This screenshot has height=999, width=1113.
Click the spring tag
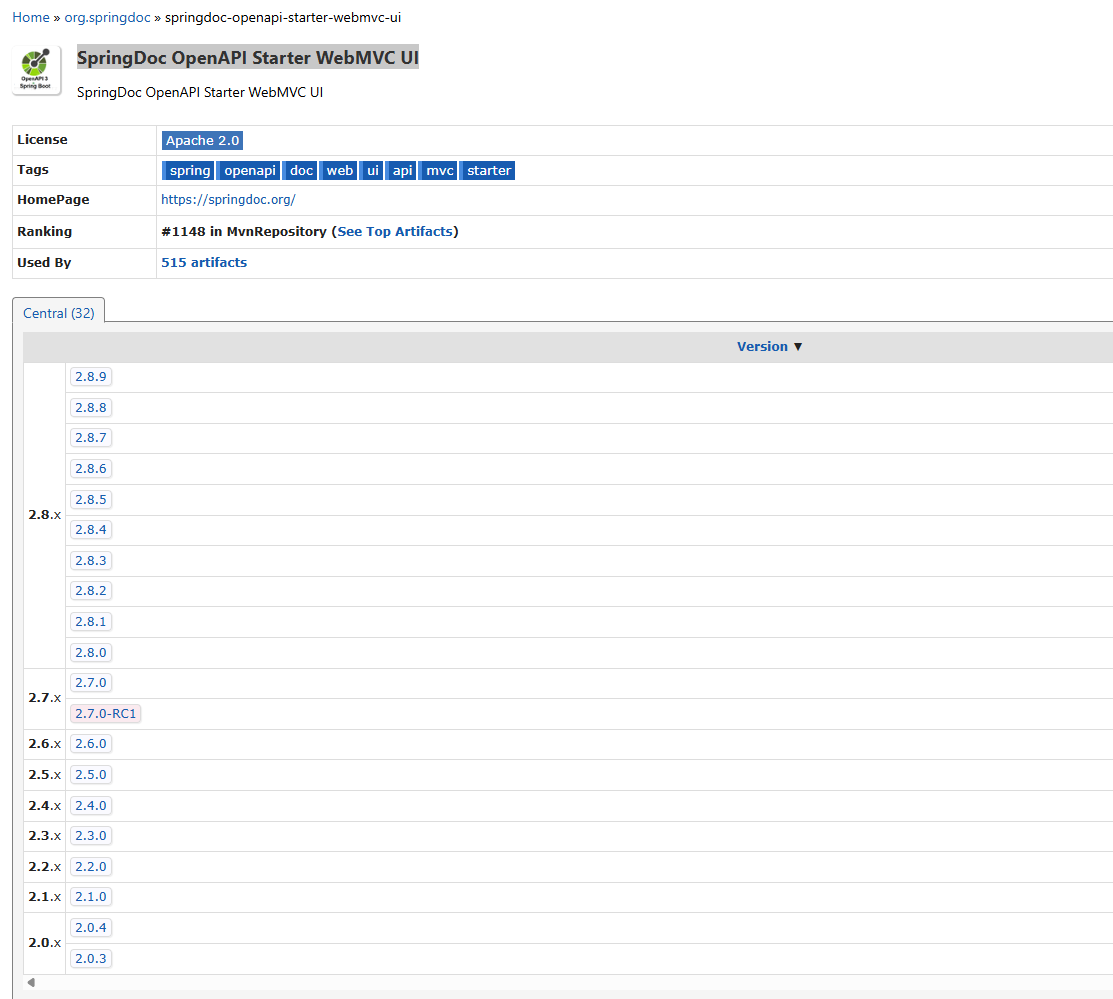click(189, 170)
